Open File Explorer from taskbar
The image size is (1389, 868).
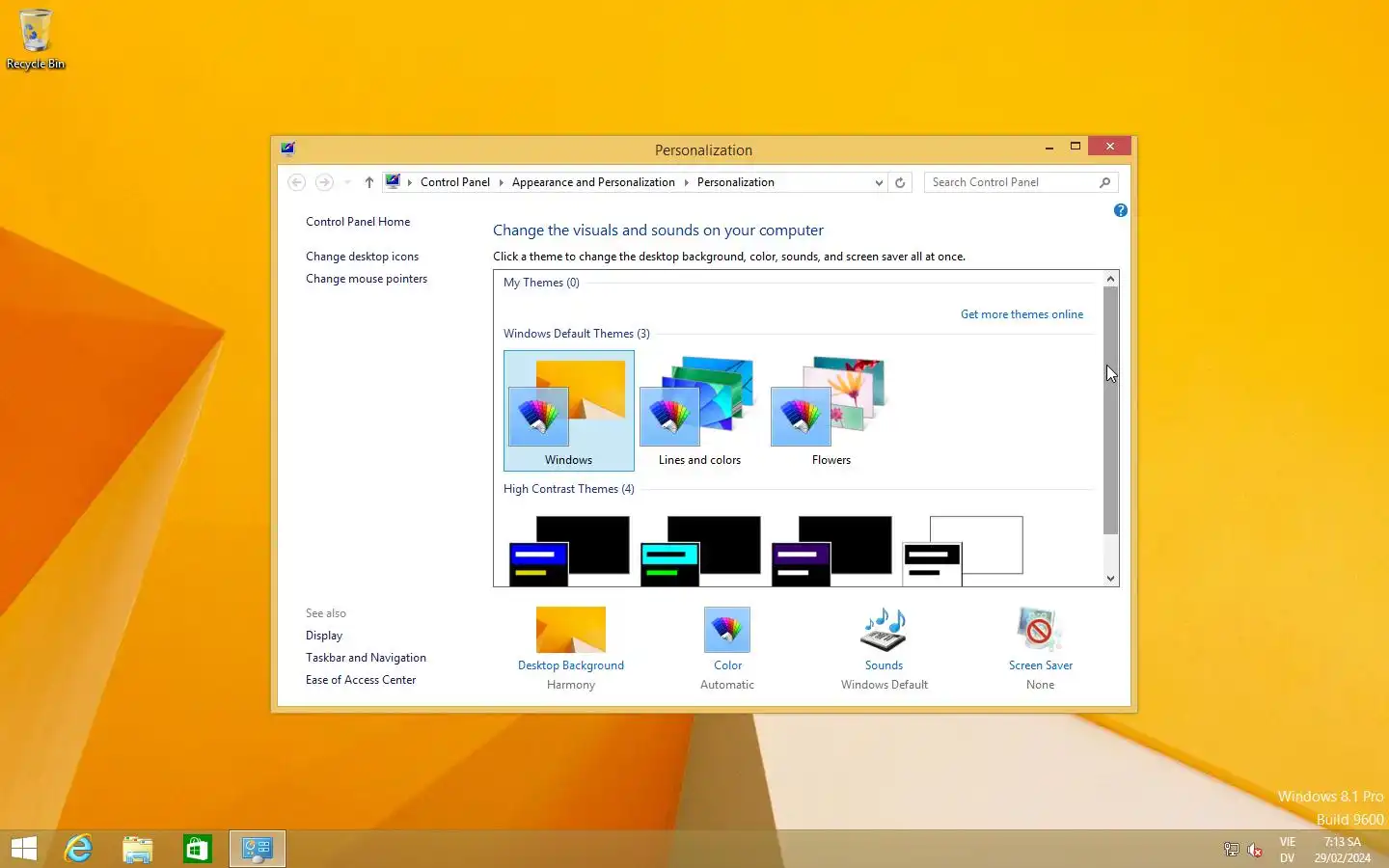pyautogui.click(x=138, y=849)
